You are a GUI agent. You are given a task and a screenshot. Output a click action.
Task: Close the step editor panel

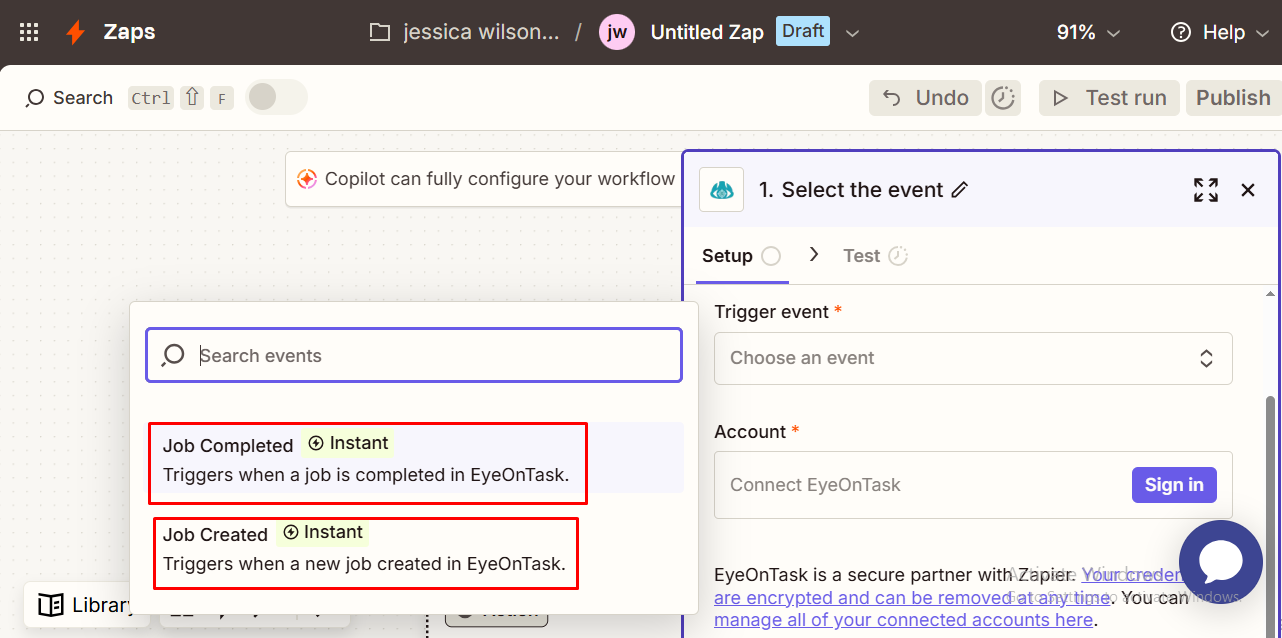pos(1248,190)
